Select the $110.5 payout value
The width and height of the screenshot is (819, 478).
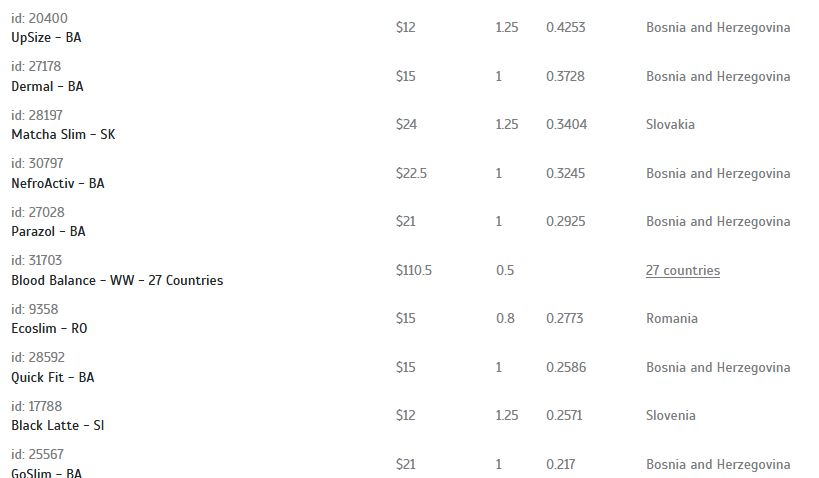[414, 270]
